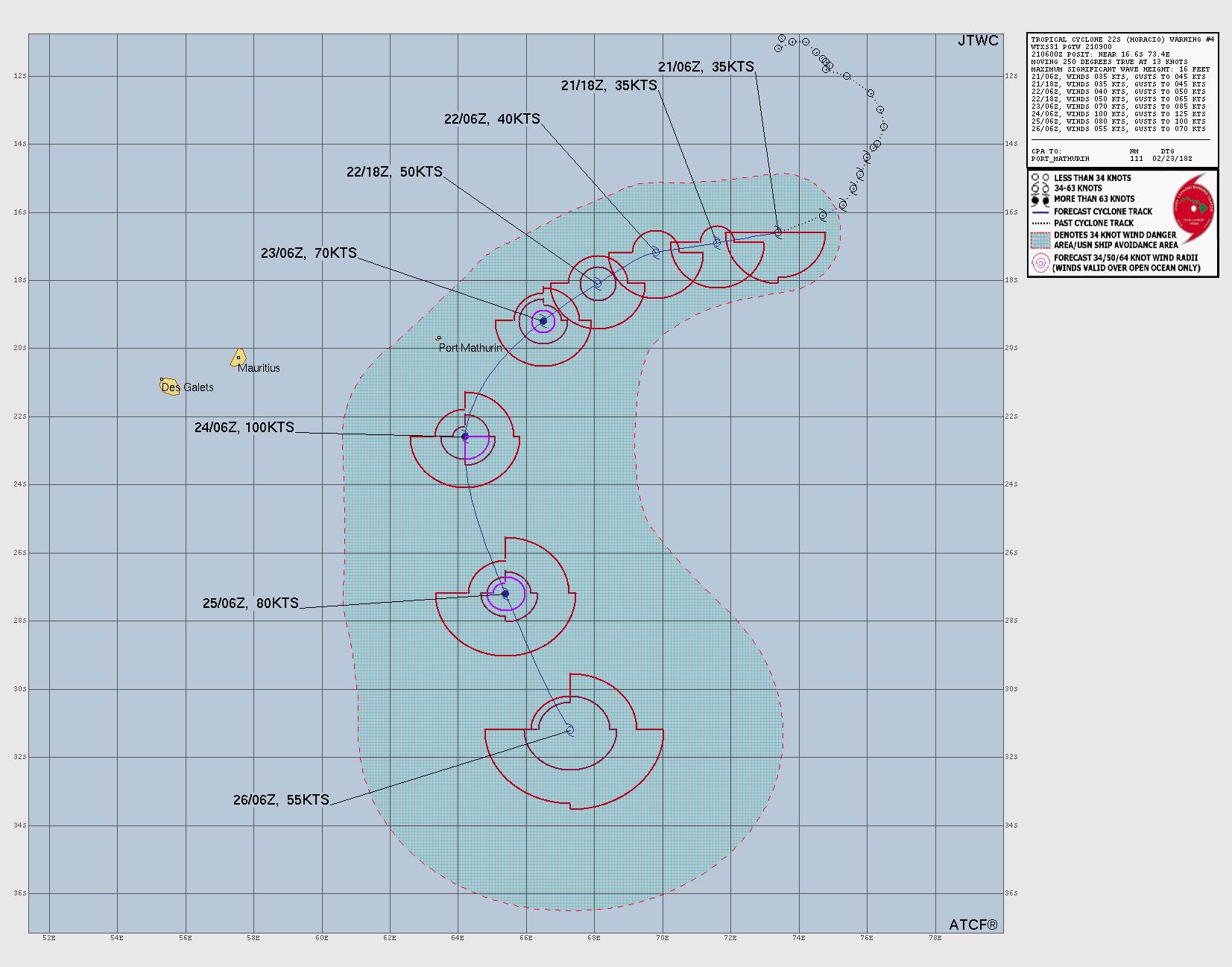1232x967 pixels.
Task: Click the 26/06Z, 55KTS forecast label
Action: [281, 799]
